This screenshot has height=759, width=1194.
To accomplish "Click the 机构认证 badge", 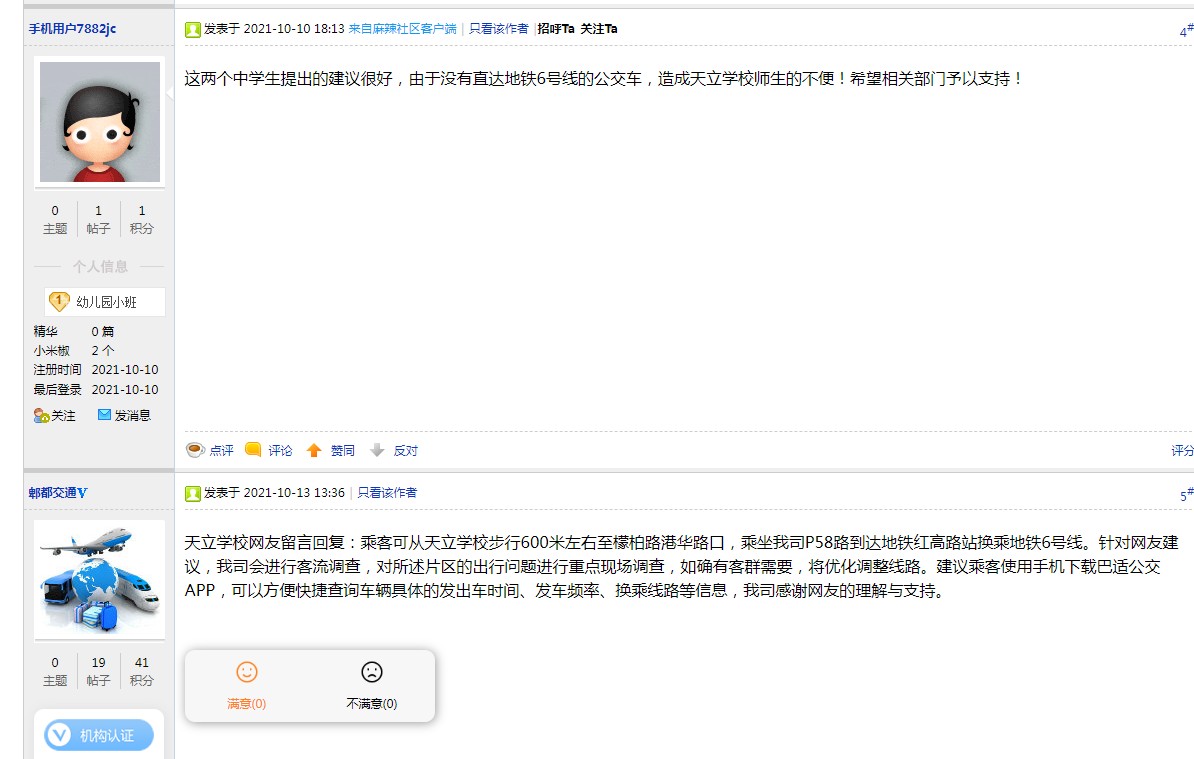I will click(99, 735).
